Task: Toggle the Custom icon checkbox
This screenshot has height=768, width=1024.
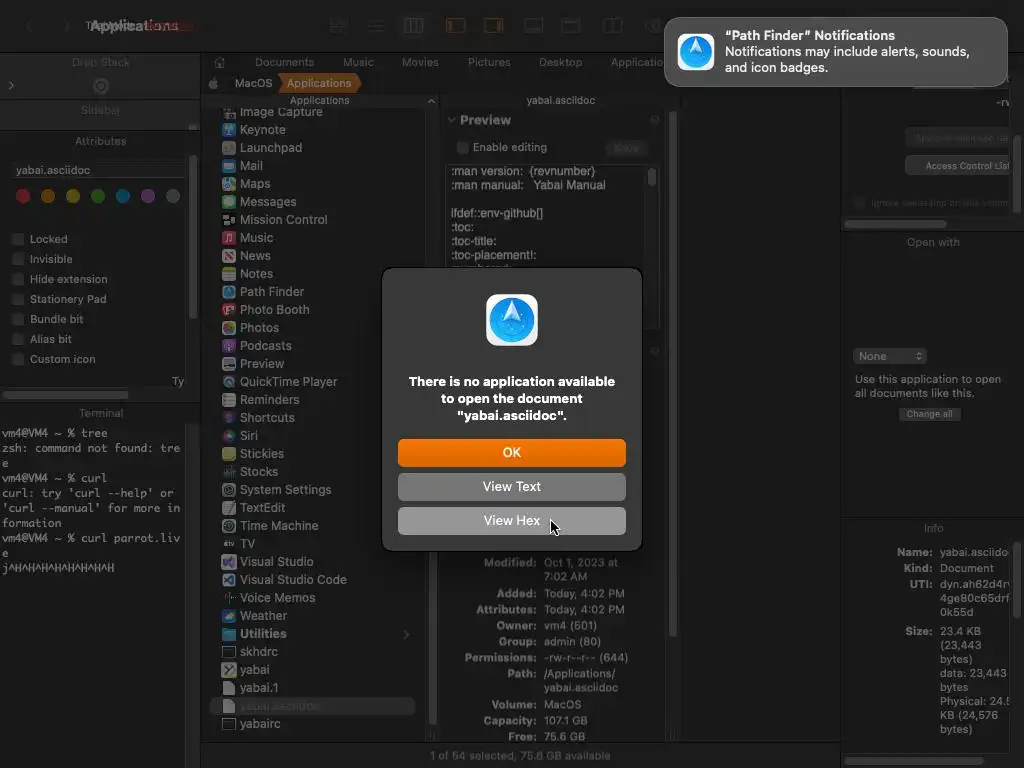Action: tap(18, 359)
